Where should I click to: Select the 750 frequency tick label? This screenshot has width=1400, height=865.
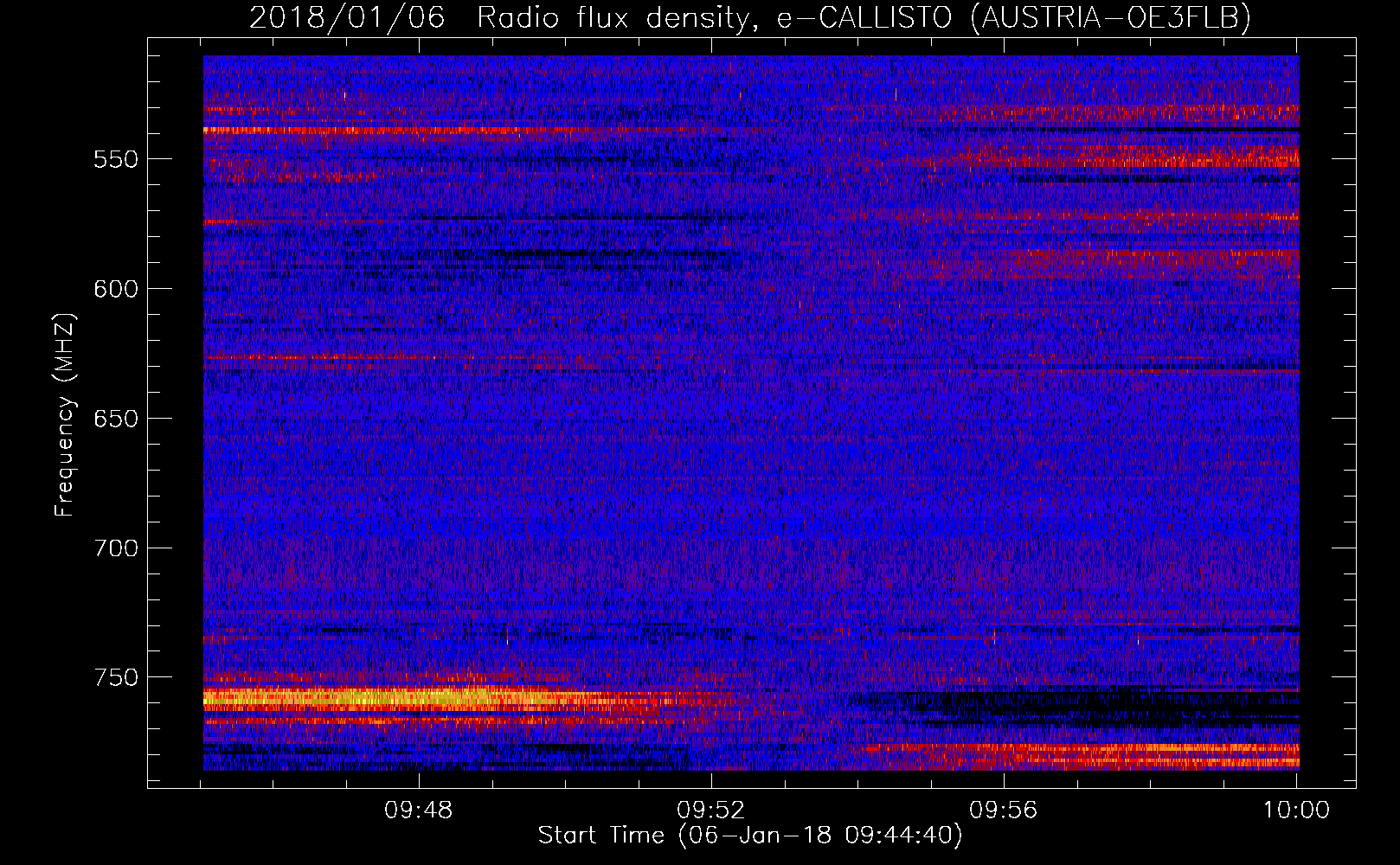(x=116, y=678)
